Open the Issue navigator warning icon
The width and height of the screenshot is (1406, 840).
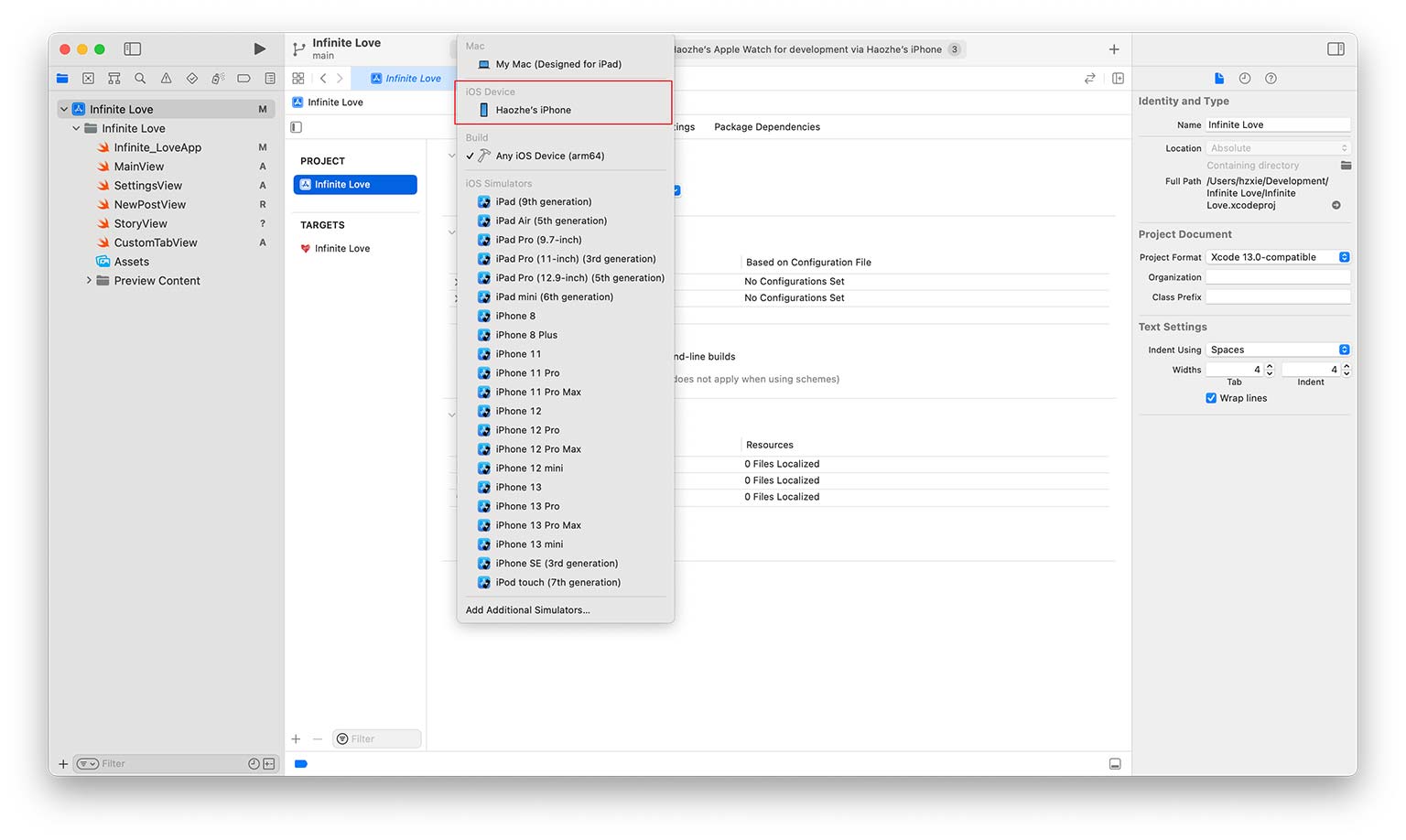click(166, 79)
